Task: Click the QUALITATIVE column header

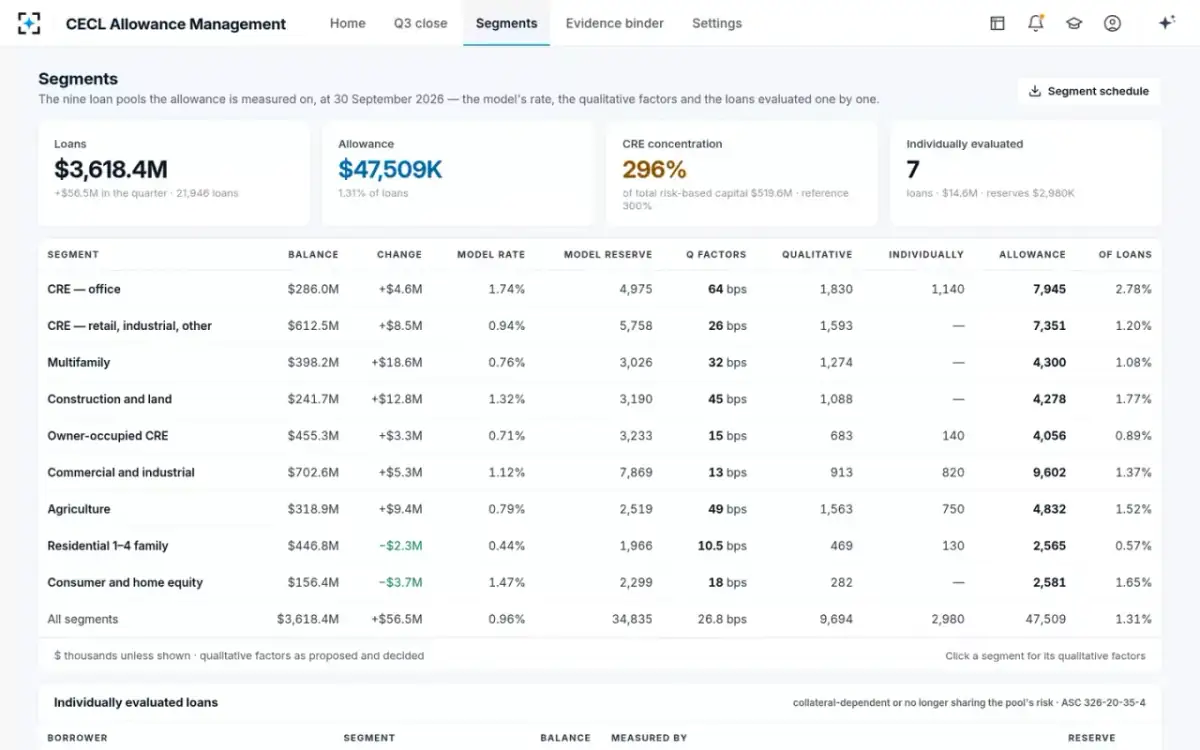Action: [x=817, y=255]
